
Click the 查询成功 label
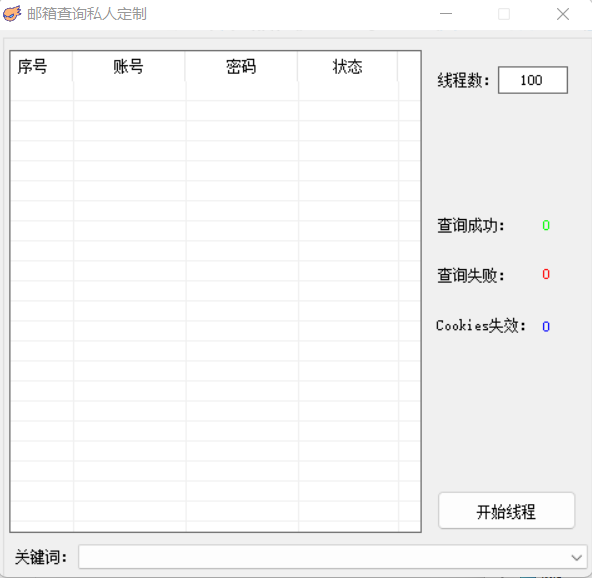click(471, 225)
